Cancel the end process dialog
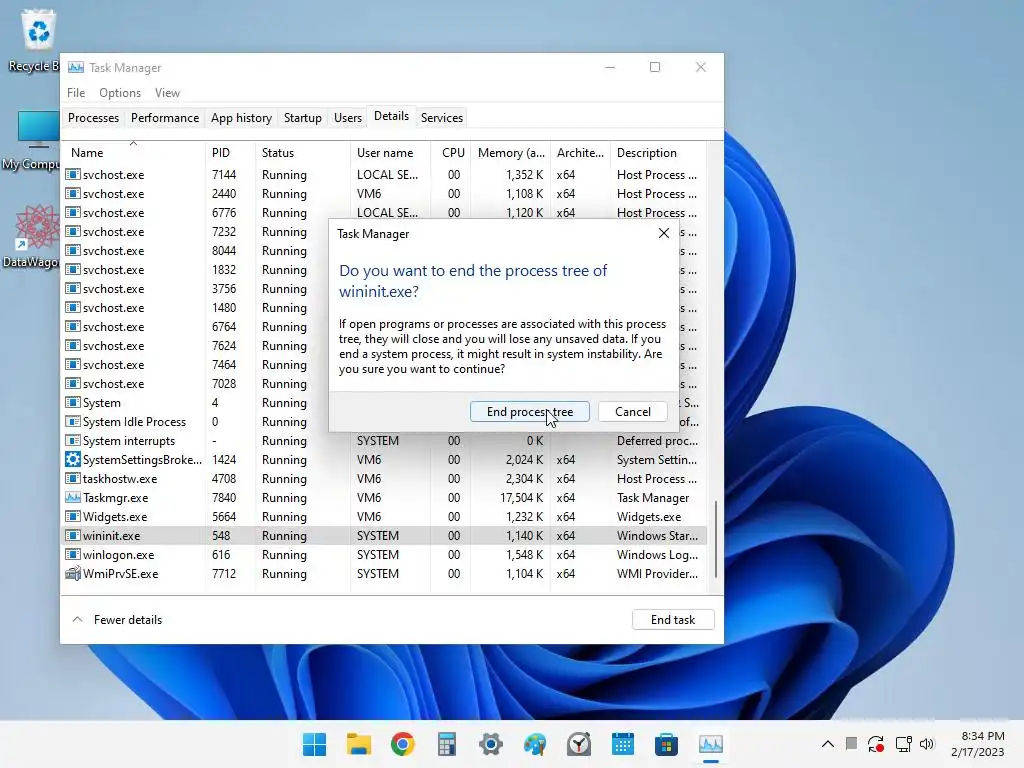This screenshot has width=1024, height=768. (x=632, y=411)
